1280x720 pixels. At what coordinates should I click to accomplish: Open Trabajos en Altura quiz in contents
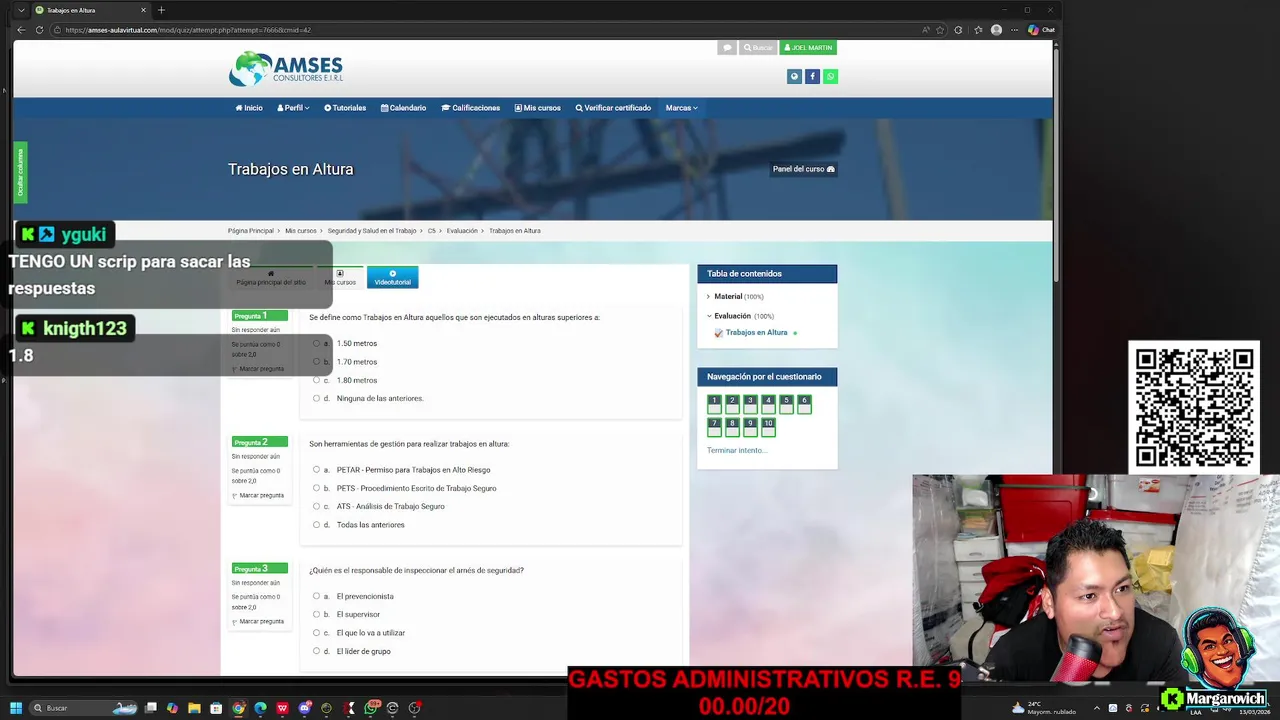[756, 332]
